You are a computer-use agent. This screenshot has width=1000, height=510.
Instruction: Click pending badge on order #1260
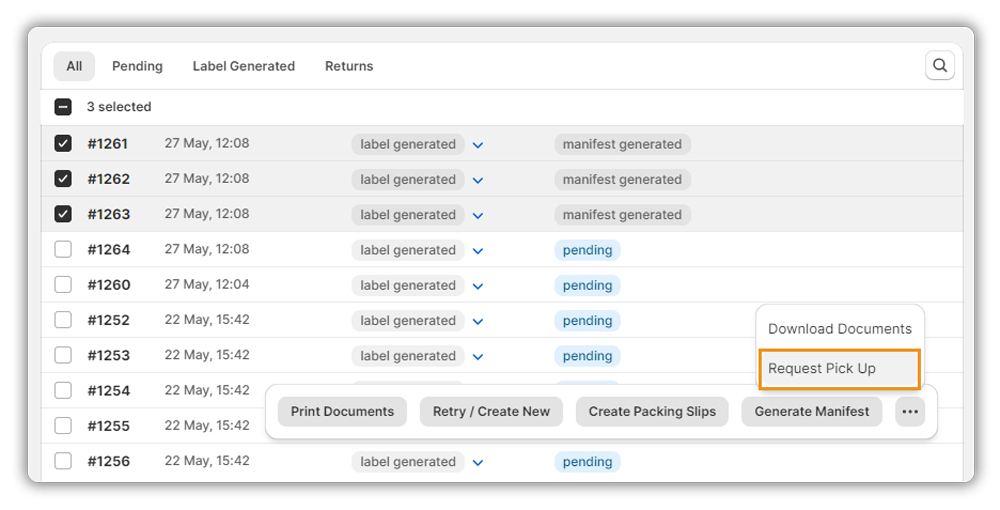[x=587, y=286]
